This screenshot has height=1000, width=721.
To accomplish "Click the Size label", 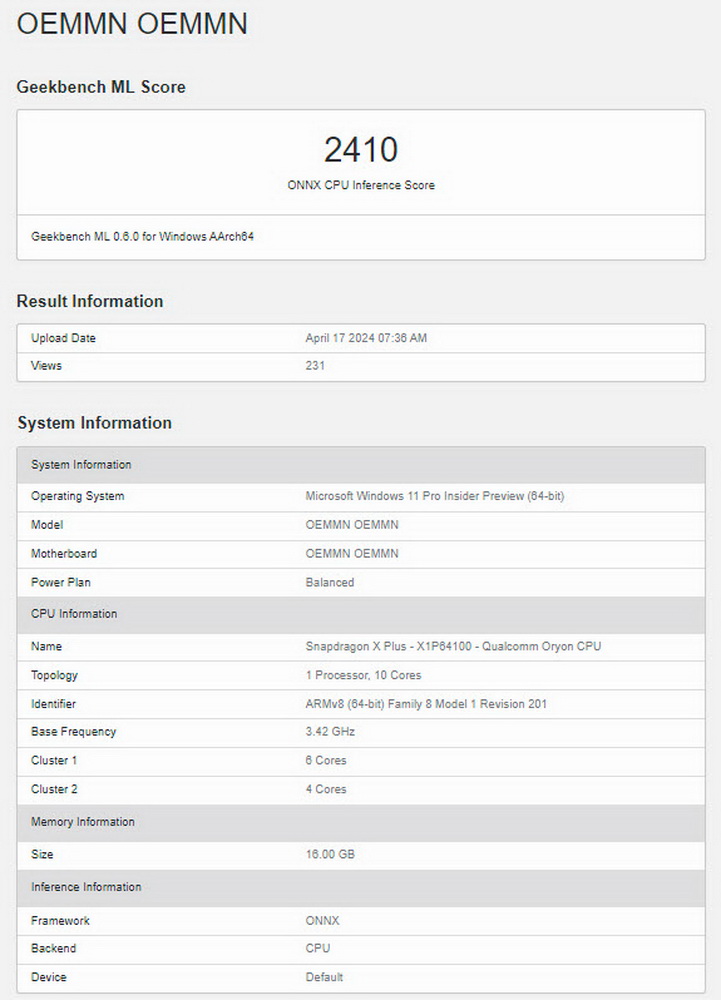I will pos(42,854).
